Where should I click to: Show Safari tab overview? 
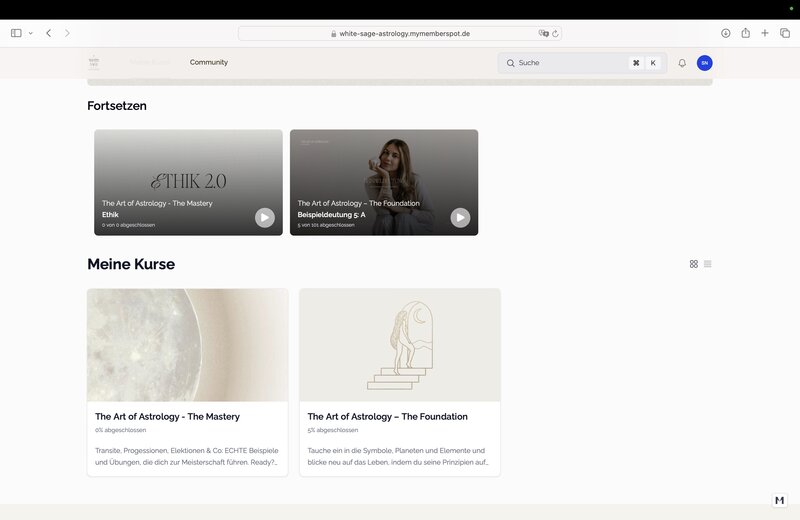point(785,33)
